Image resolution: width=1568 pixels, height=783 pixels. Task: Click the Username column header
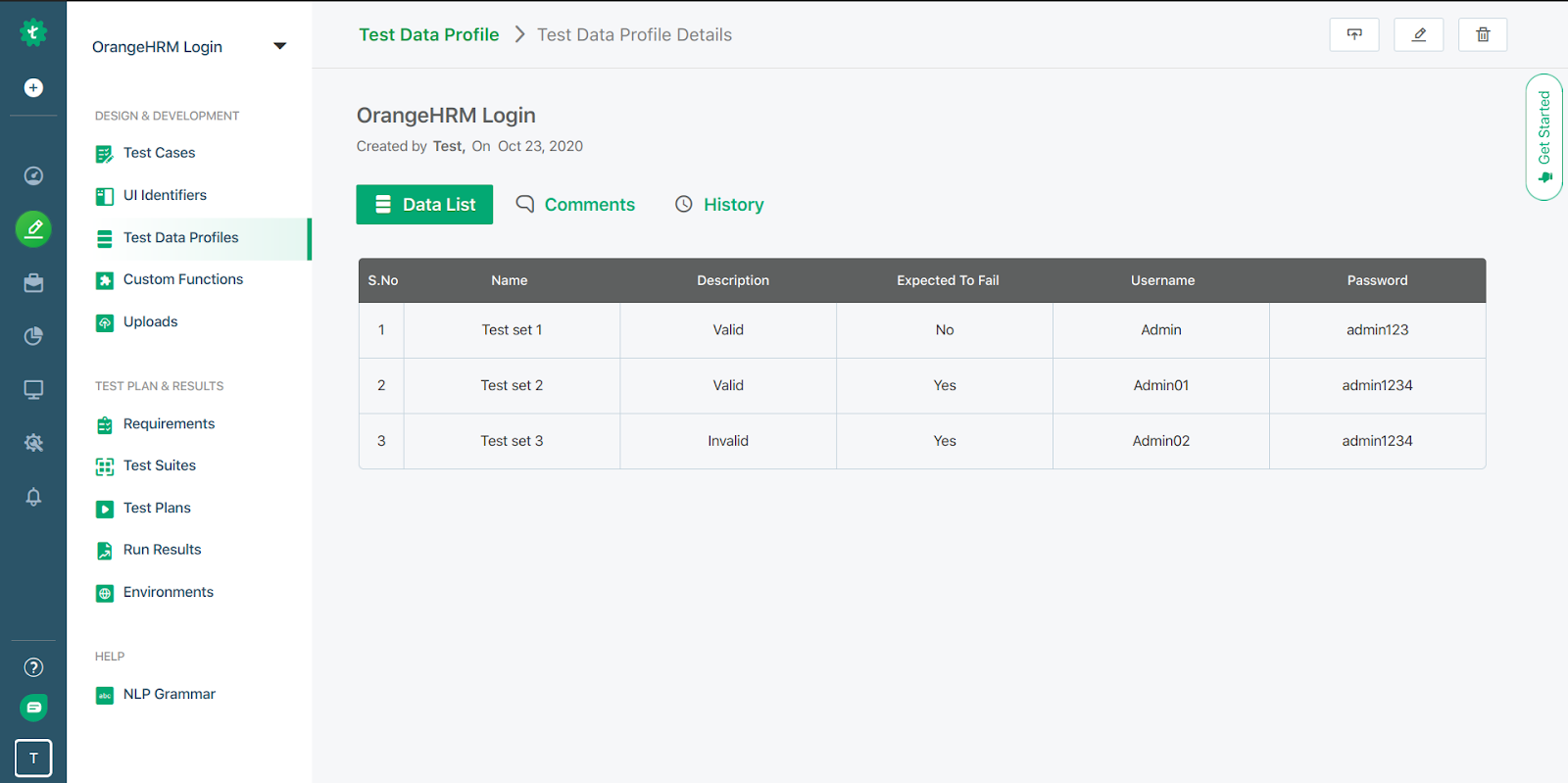pos(1162,280)
